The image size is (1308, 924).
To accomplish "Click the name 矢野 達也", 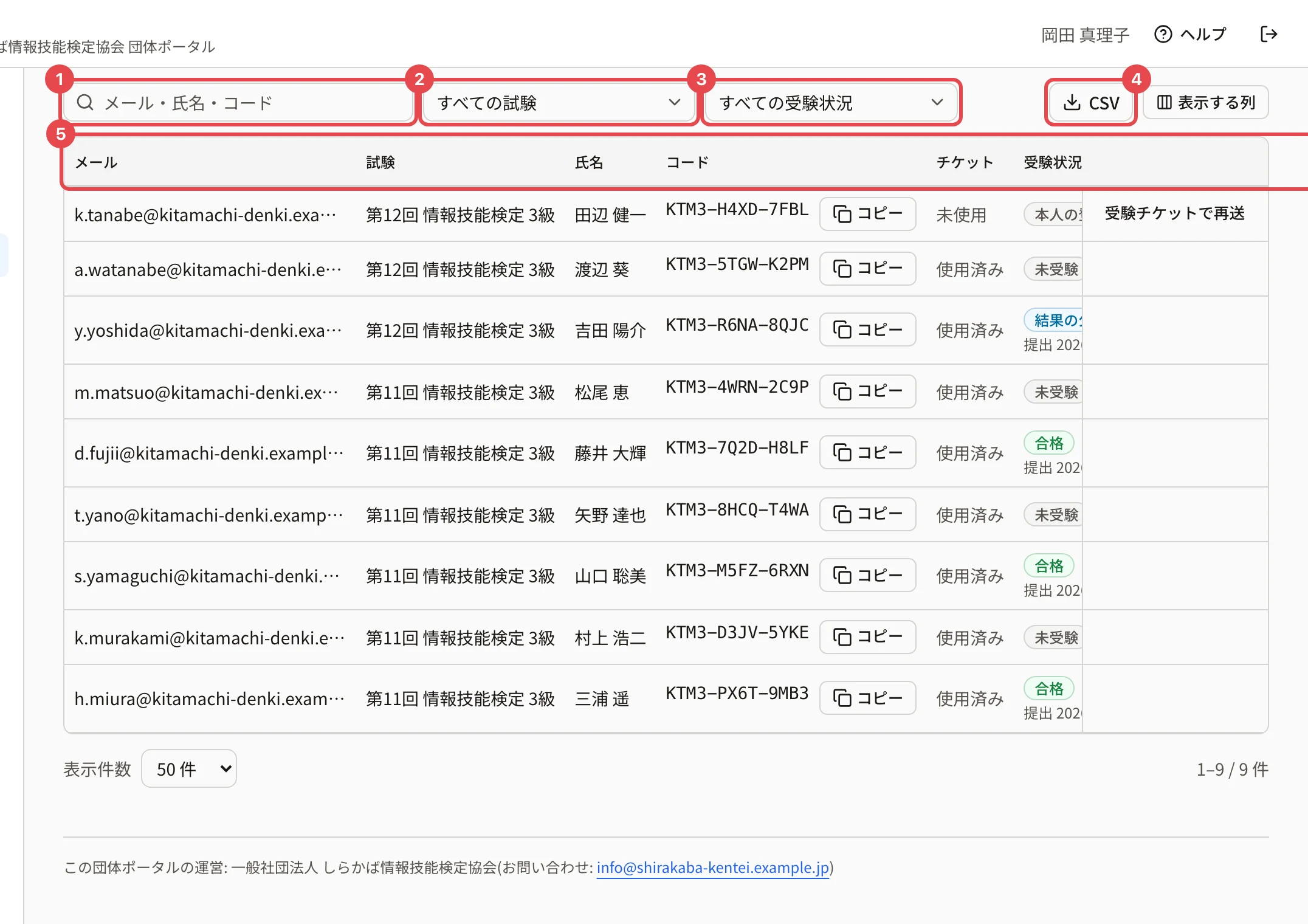I will 610,515.
